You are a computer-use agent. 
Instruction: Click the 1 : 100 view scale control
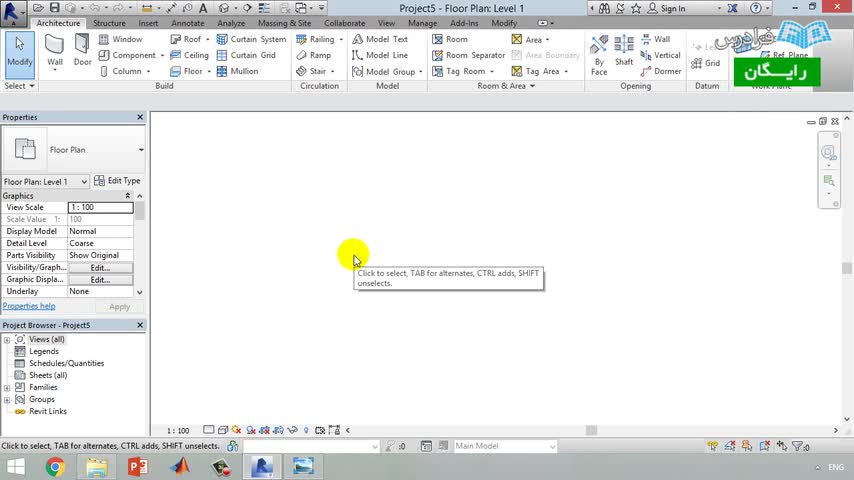(178, 430)
